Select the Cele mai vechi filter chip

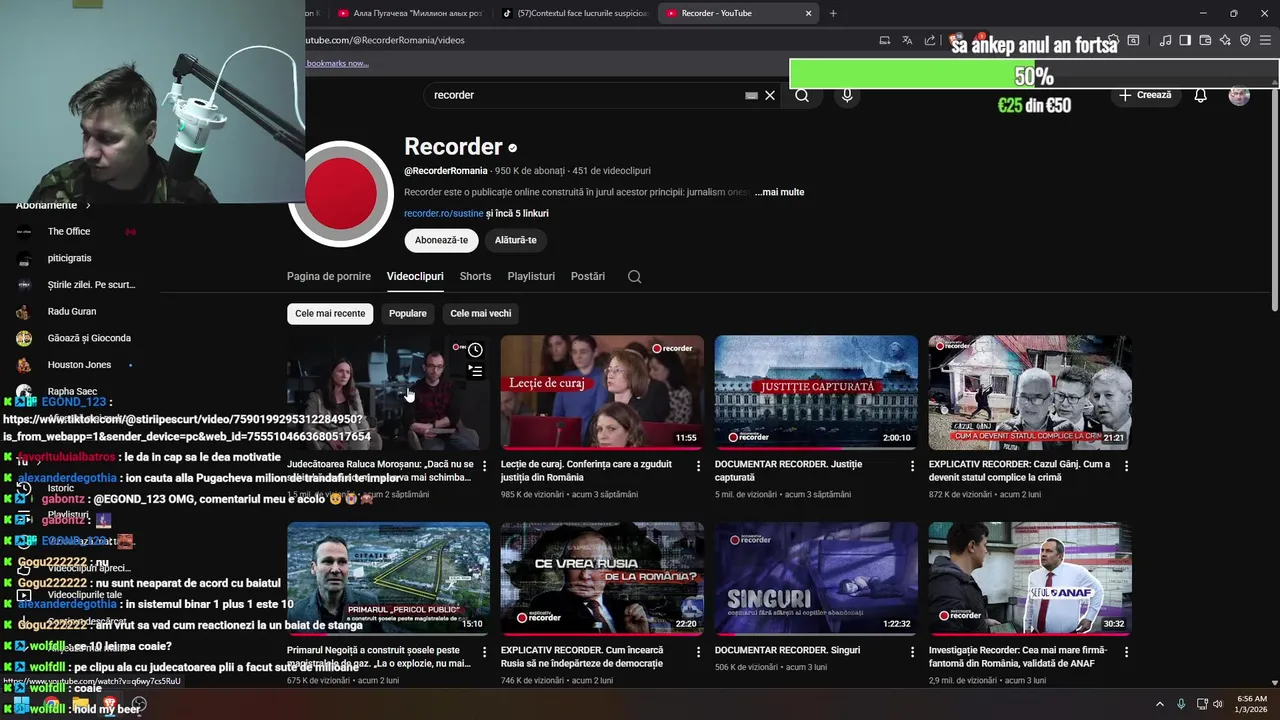click(481, 313)
